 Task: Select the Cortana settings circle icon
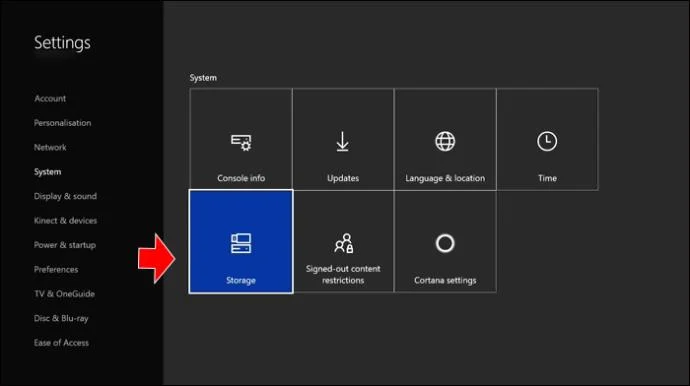pos(445,243)
